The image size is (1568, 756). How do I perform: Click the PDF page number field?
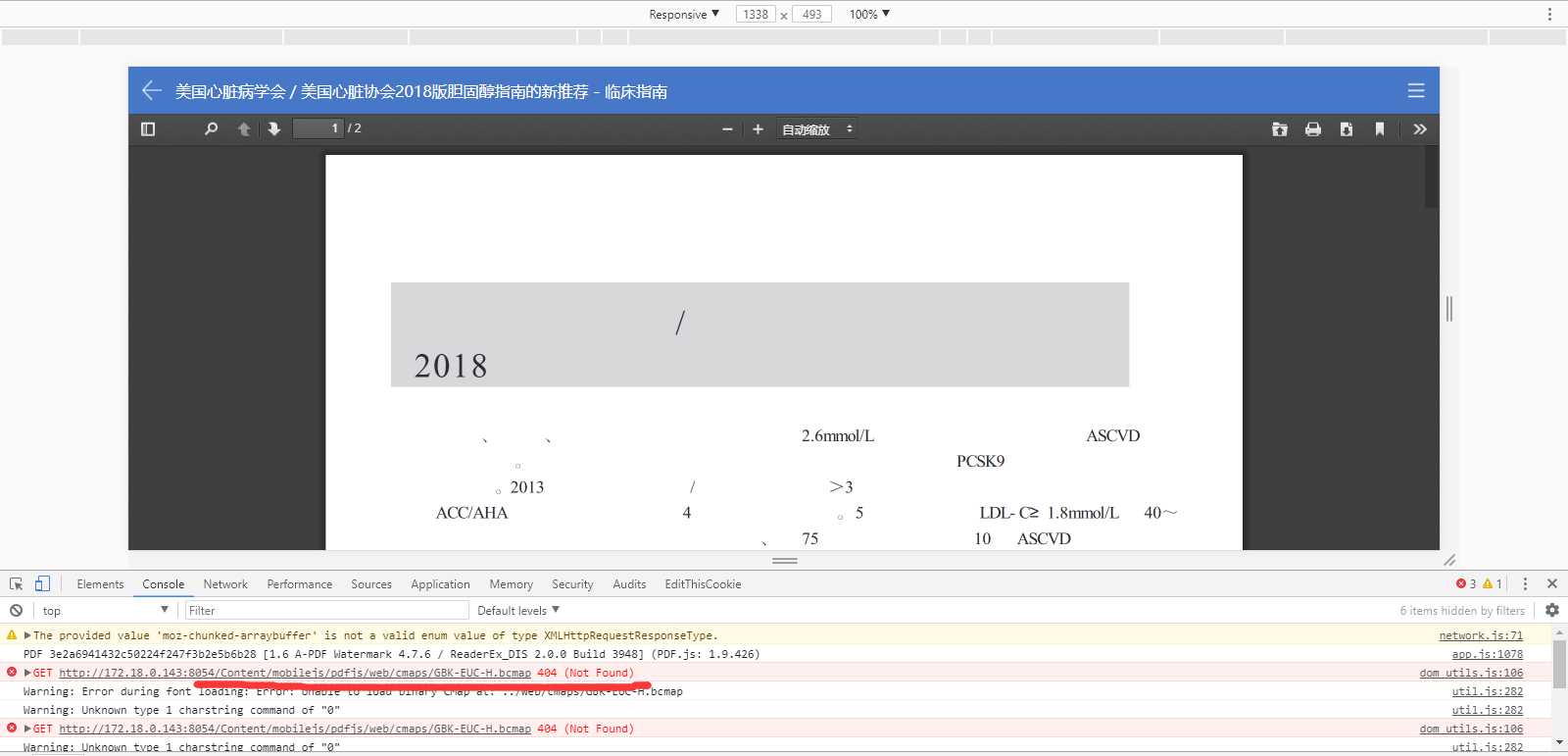[318, 128]
